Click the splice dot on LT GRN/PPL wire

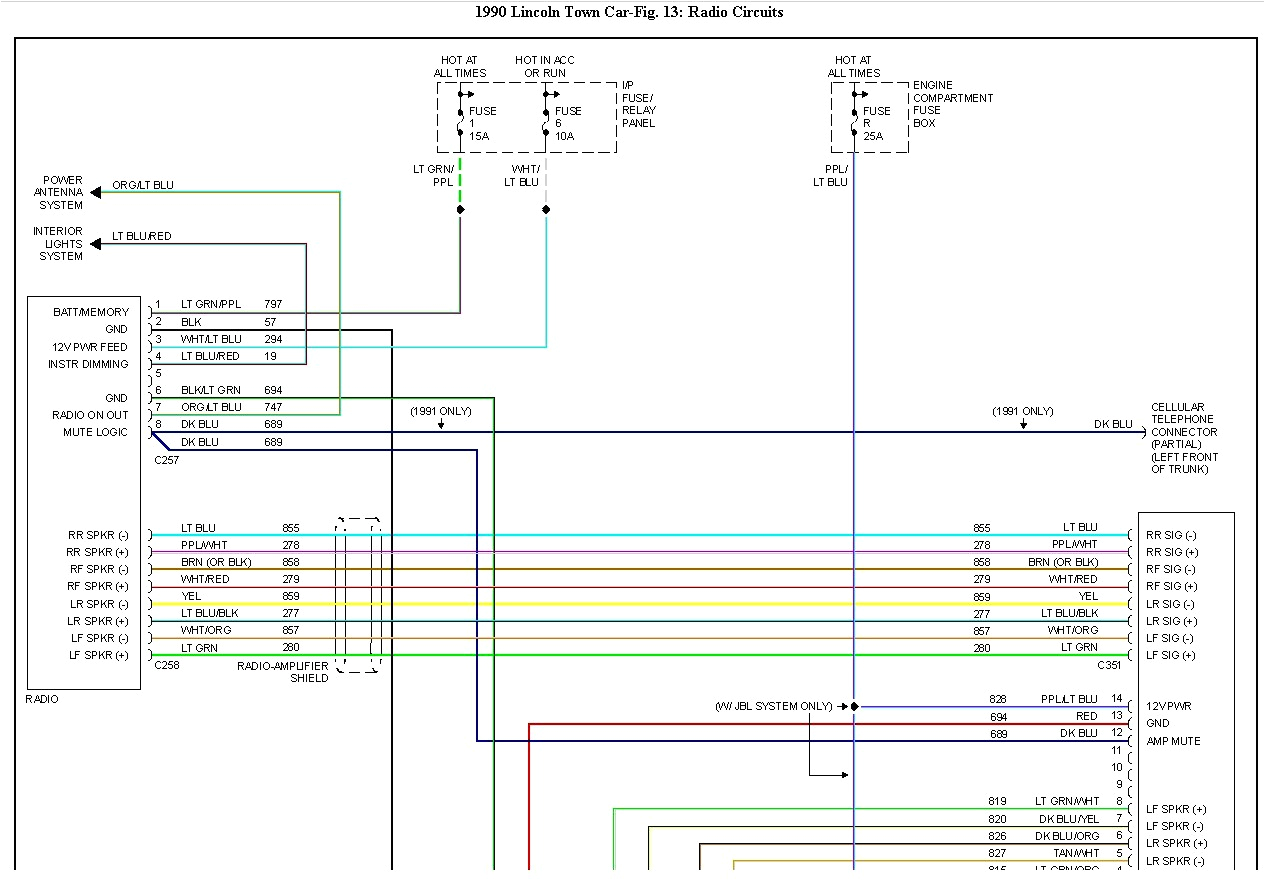click(461, 209)
